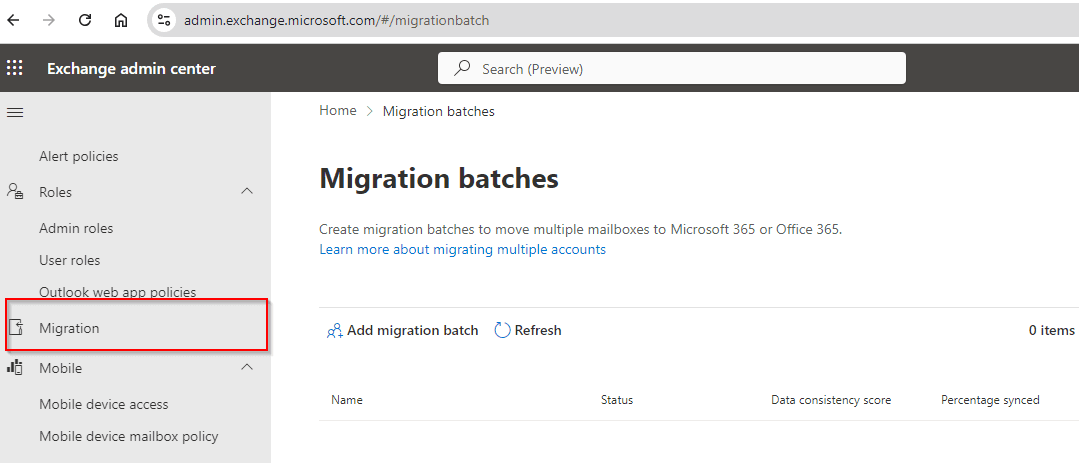Click the browser reload page icon
This screenshot has width=1079, height=463.
(85, 20)
